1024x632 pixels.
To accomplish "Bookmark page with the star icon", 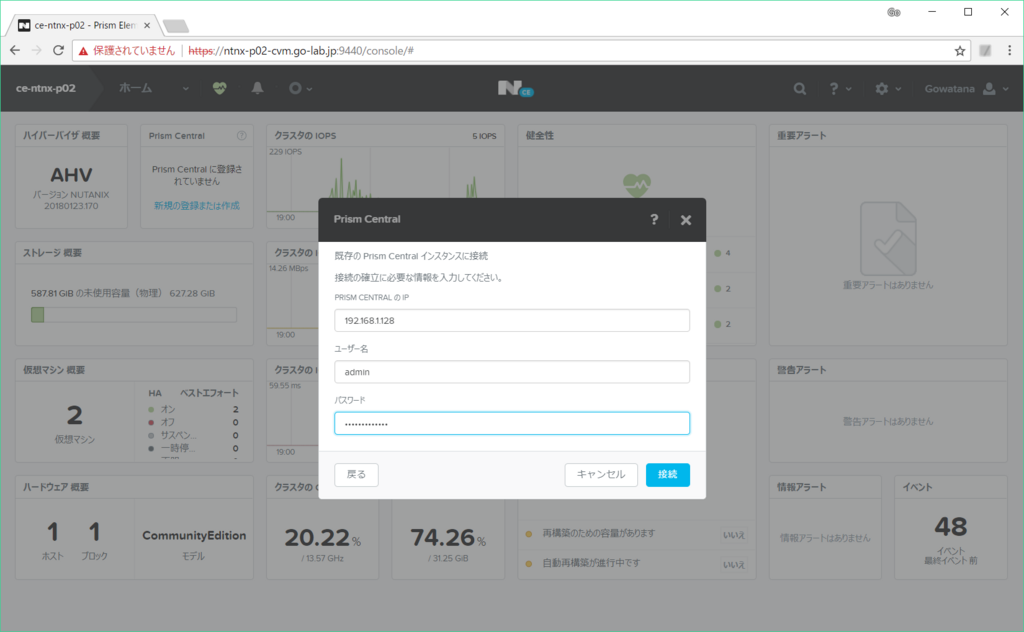I will tap(959, 51).
